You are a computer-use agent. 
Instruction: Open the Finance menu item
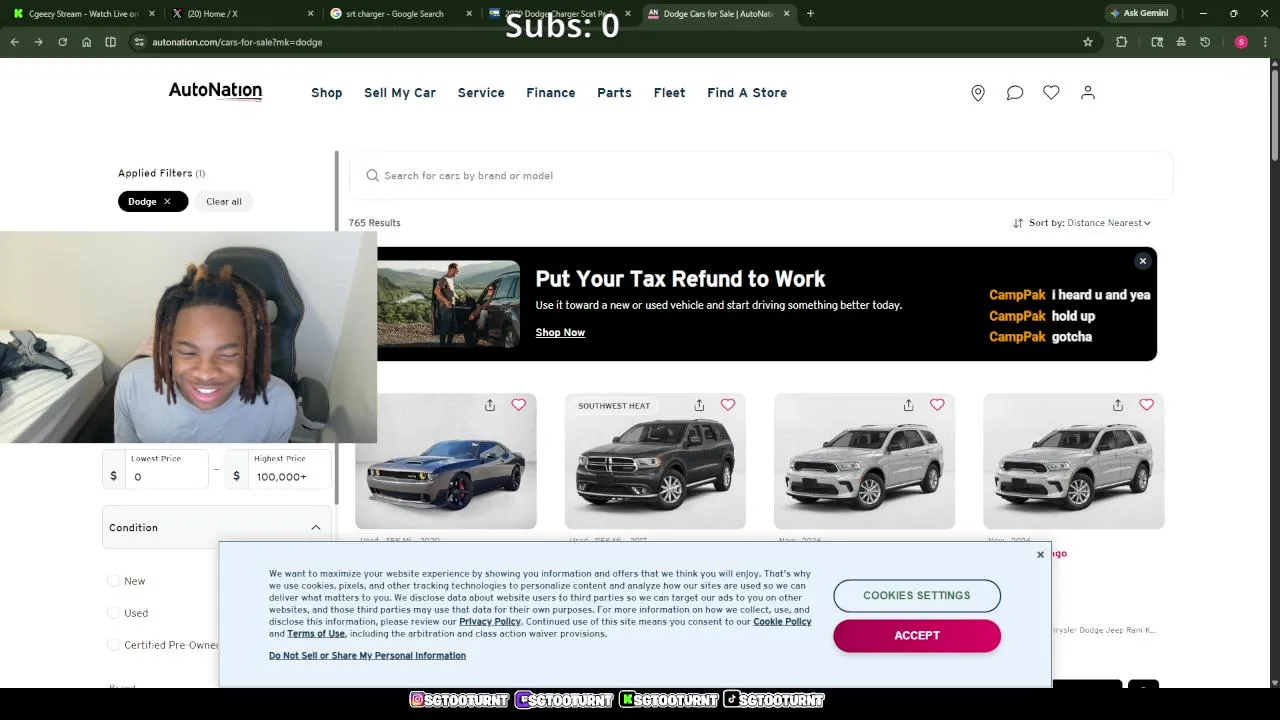[551, 93]
